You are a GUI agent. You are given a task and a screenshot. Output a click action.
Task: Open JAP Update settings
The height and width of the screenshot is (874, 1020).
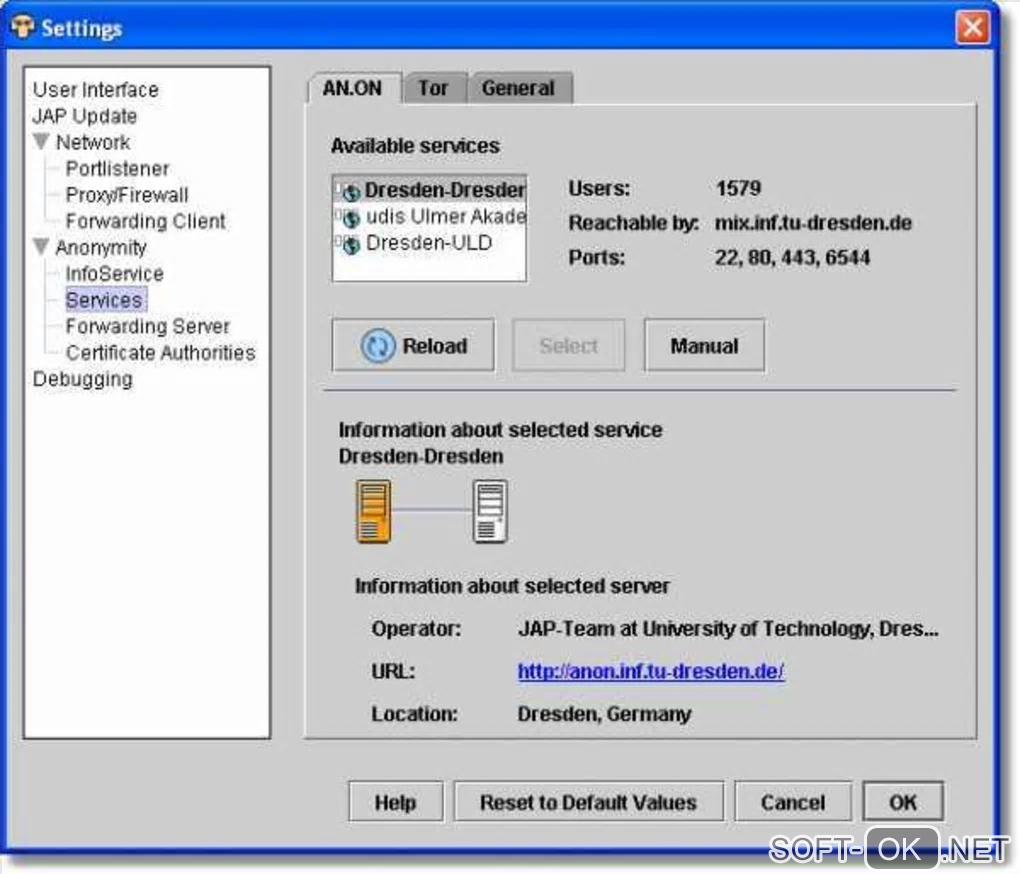click(85, 116)
